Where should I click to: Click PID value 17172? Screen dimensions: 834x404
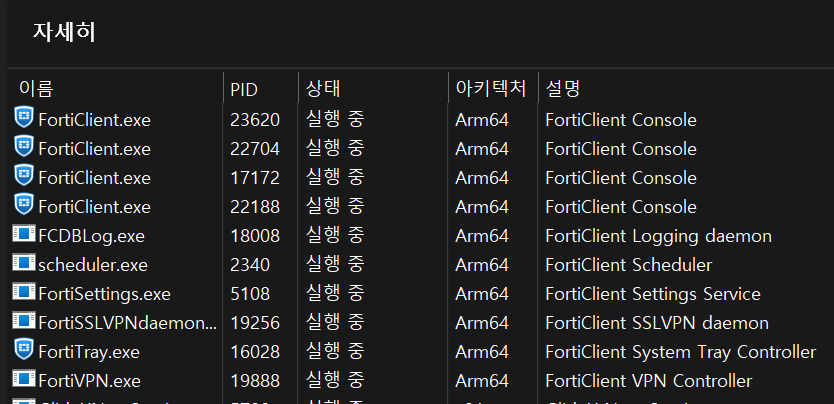(x=255, y=178)
